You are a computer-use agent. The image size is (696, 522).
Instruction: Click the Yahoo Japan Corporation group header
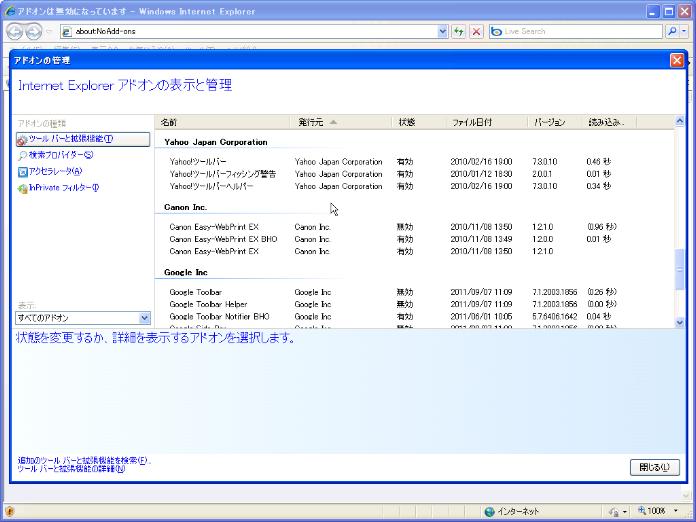[216, 142]
